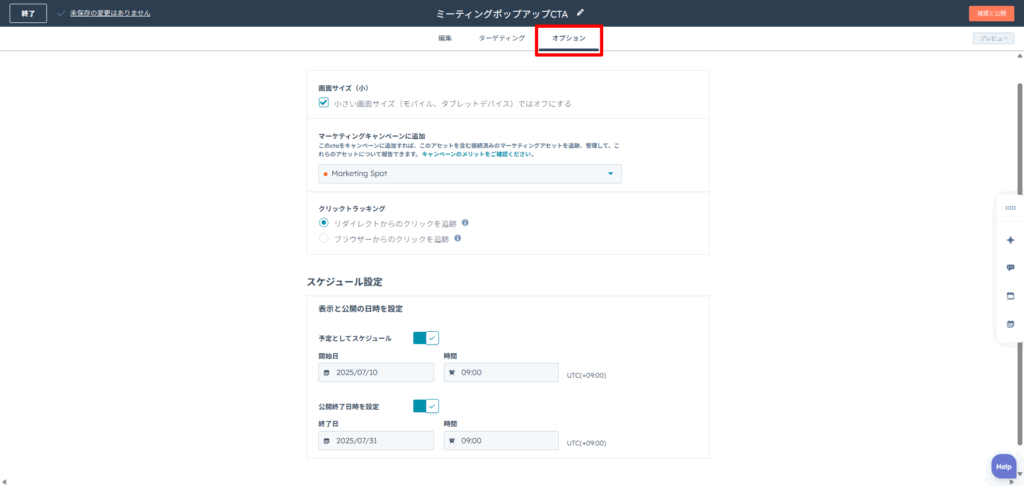Viewport: 1024px width, 486px height.
Task: Click the scroll up arrow of vertical scrollbar
Action: pyautogui.click(x=1019, y=55)
